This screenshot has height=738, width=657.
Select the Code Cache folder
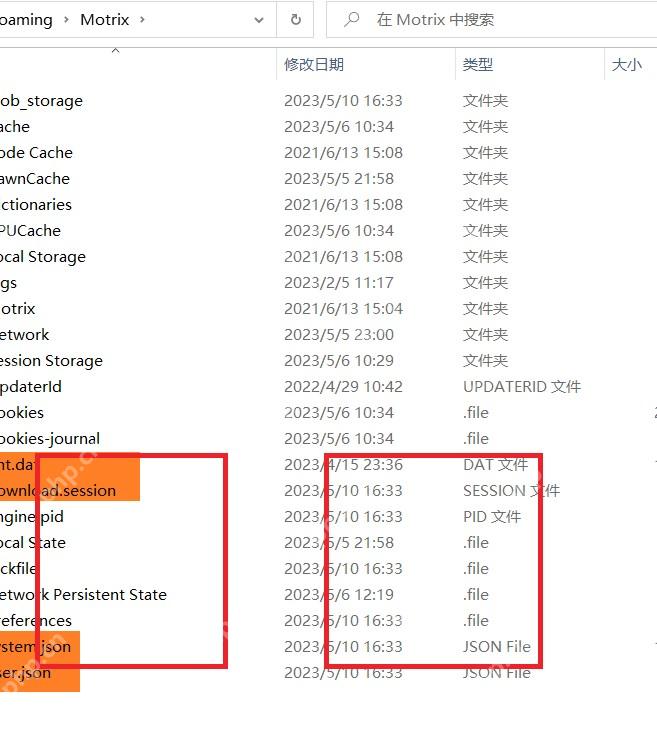[x=36, y=152]
